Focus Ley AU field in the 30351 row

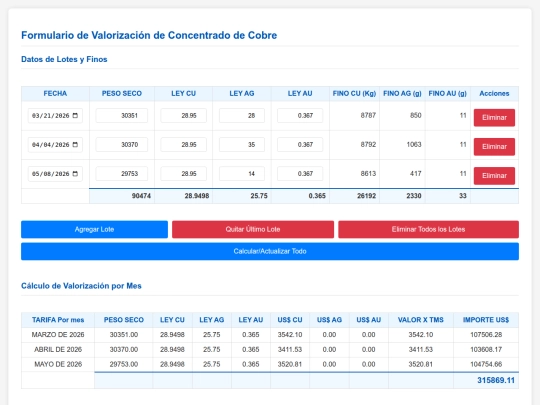(x=300, y=115)
